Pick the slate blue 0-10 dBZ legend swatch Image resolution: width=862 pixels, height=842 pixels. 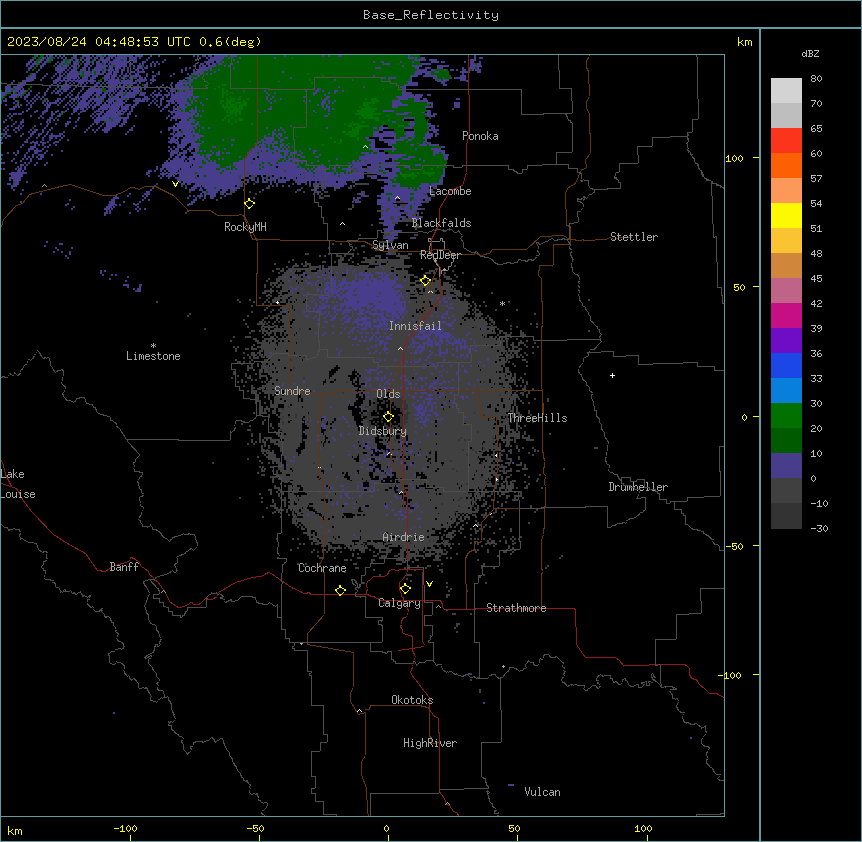786,466
